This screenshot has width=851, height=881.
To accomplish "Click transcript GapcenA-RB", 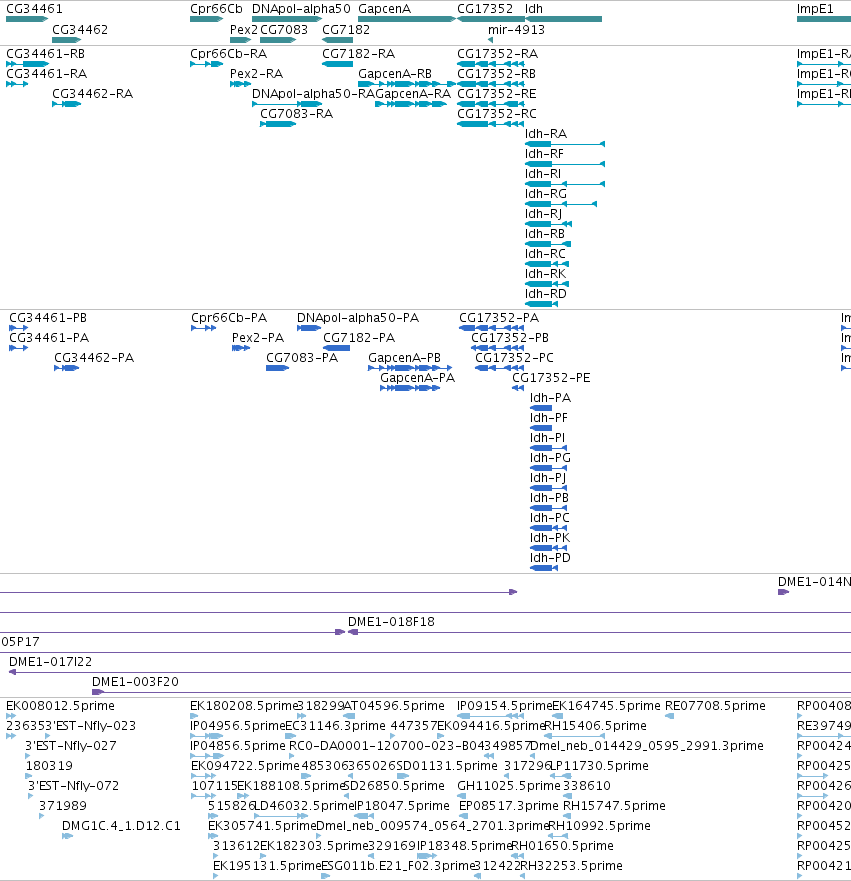I will (407, 84).
